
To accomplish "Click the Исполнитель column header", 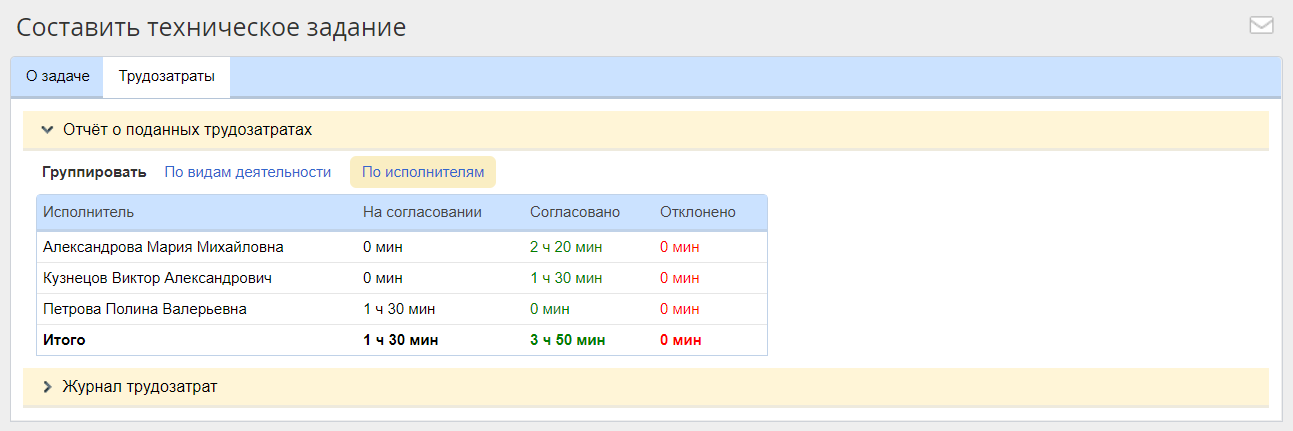I will [88, 212].
